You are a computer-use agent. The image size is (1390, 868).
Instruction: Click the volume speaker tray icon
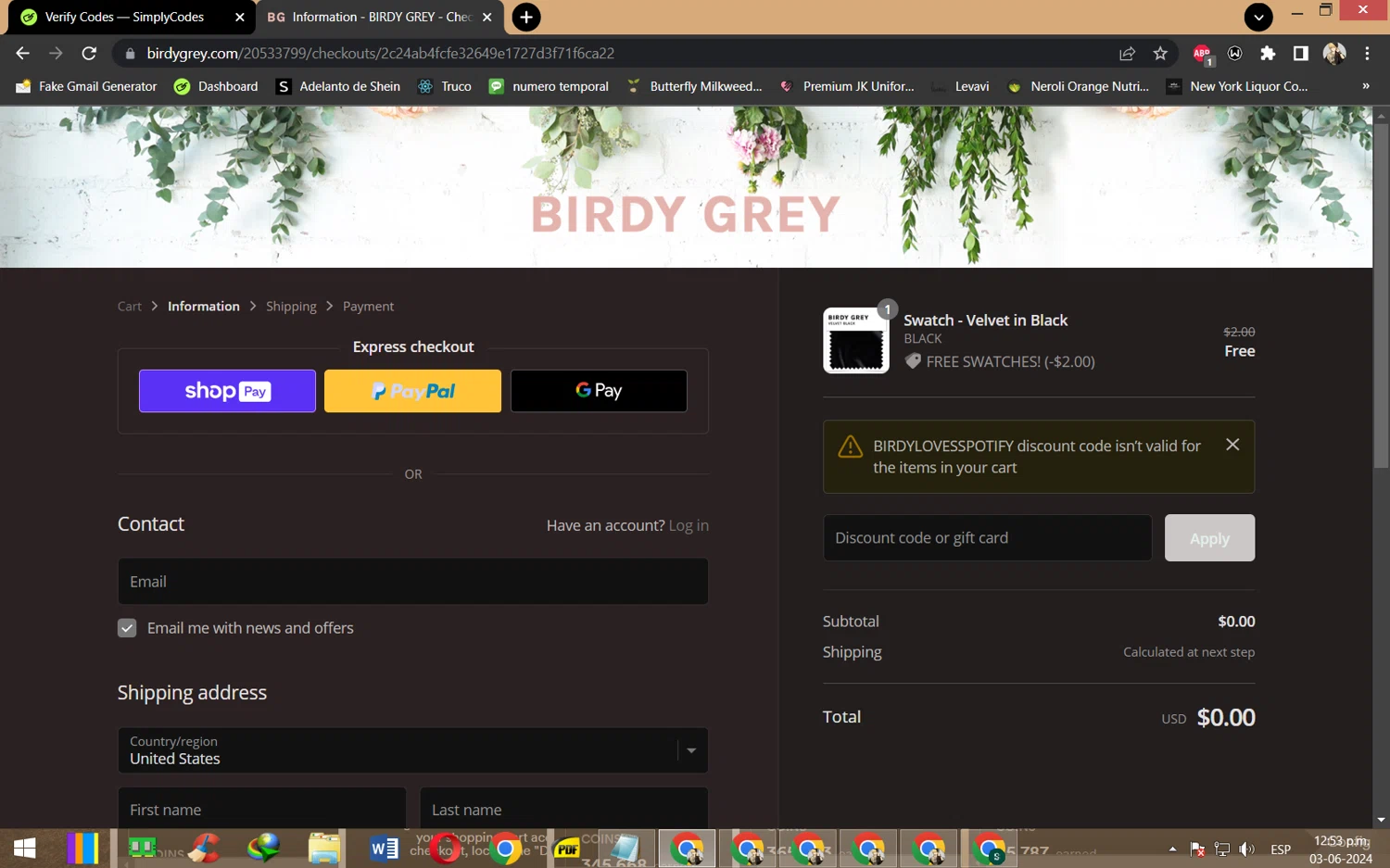[x=1246, y=849]
